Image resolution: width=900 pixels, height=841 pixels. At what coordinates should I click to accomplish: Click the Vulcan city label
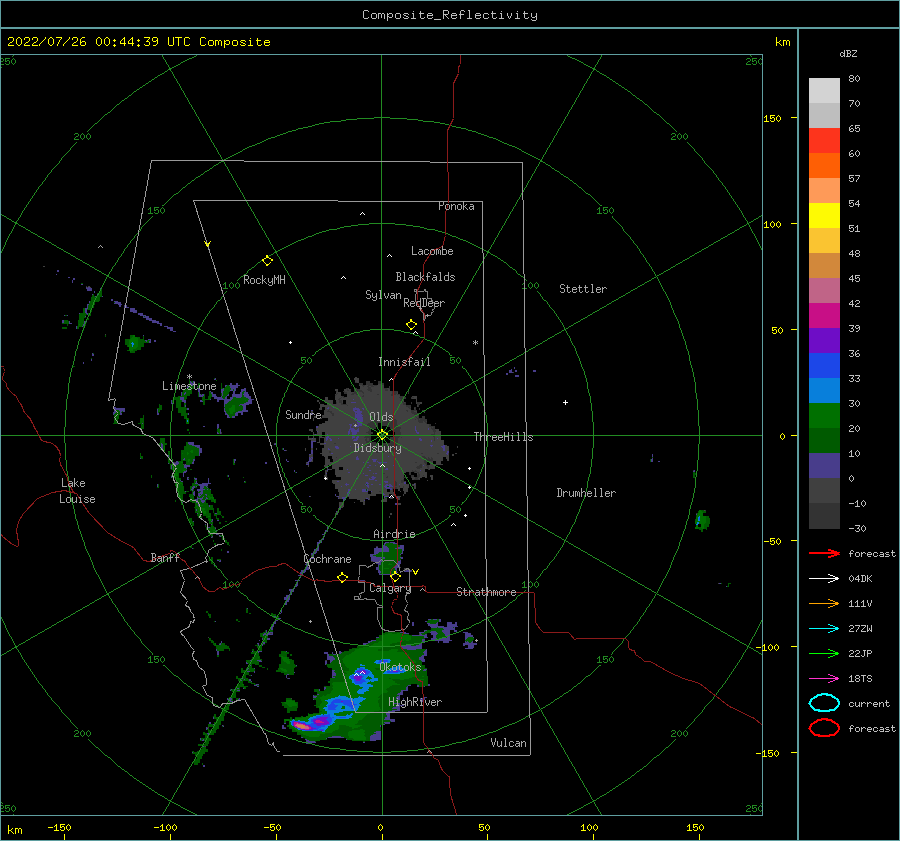508,743
